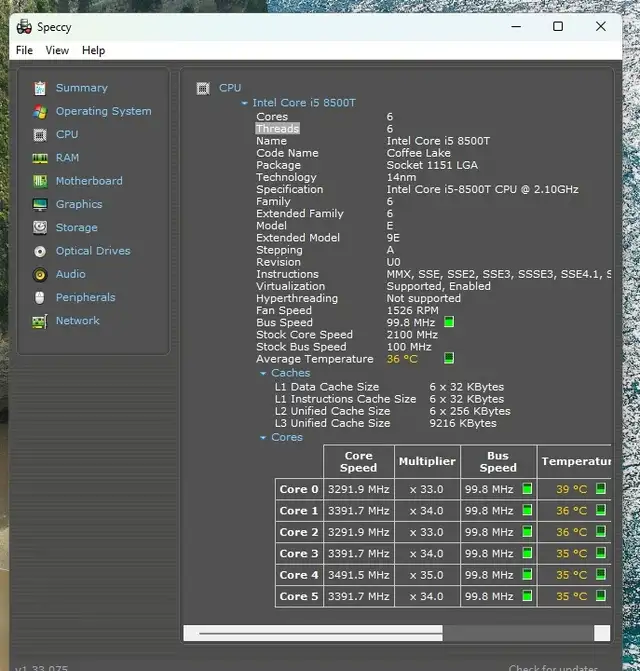Open the Help menu

point(93,50)
